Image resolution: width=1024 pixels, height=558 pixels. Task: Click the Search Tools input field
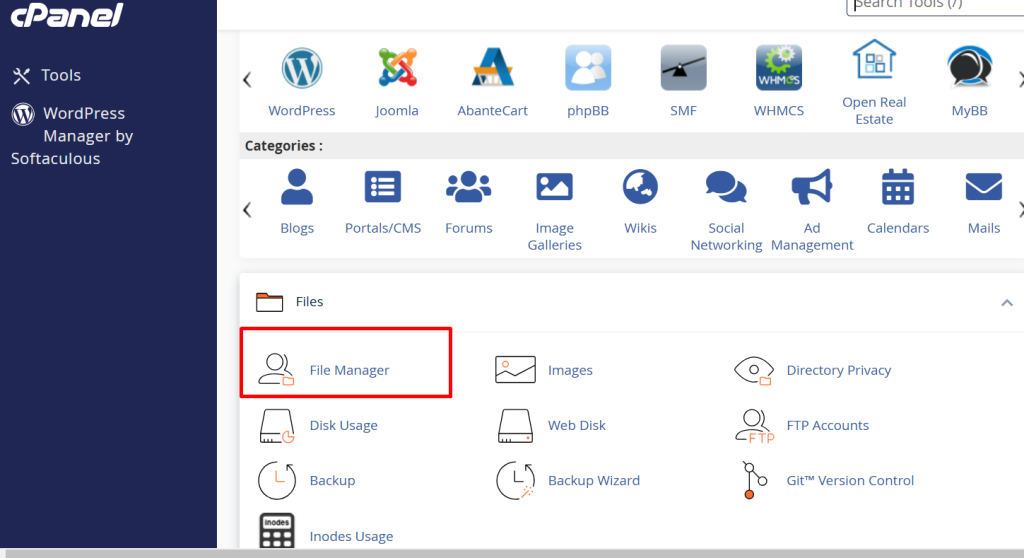click(x=935, y=5)
